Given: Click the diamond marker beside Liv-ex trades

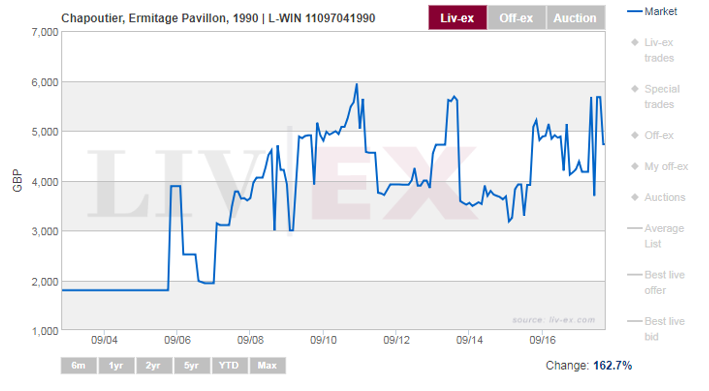Looking at the screenshot, I should 635,42.
